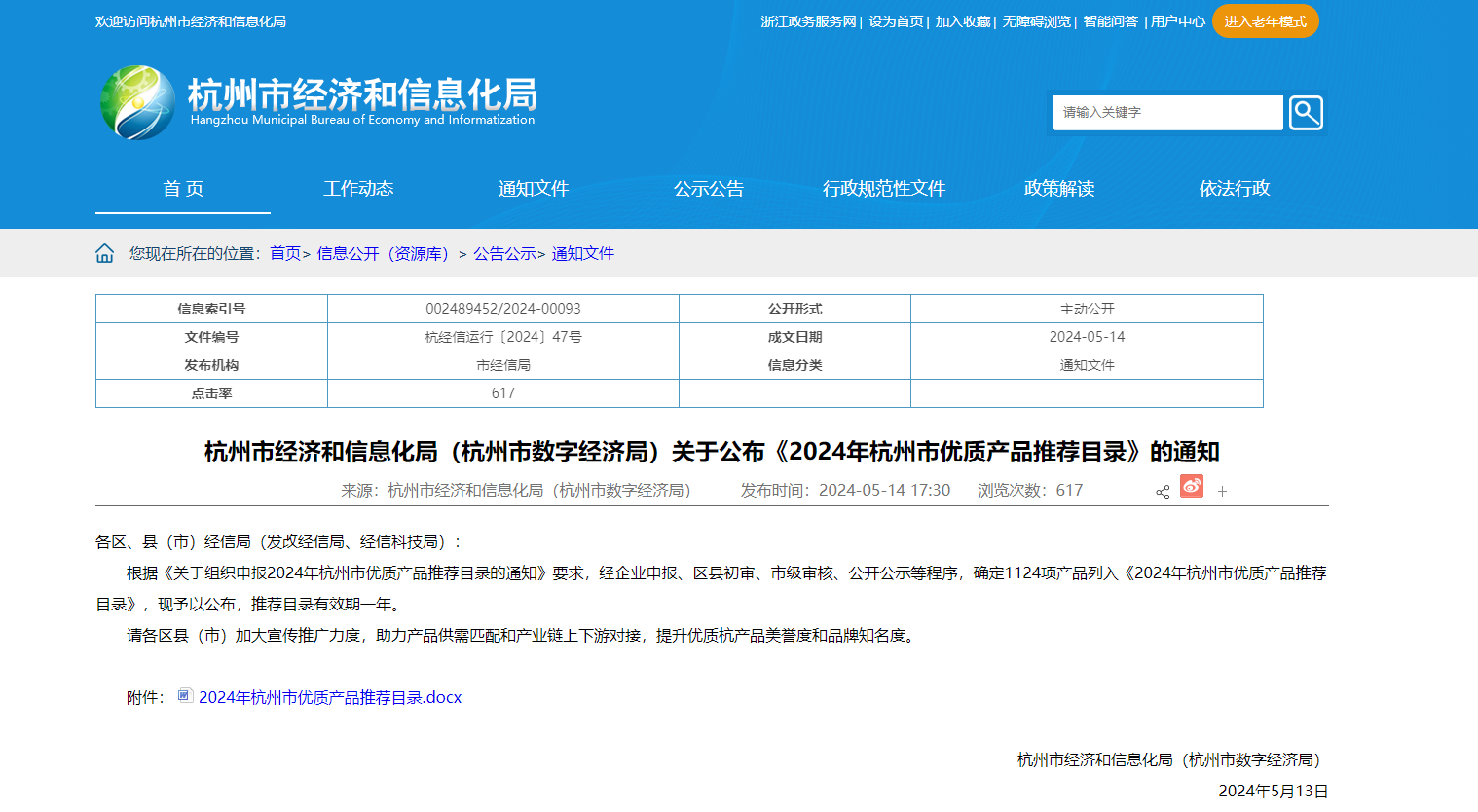Viewport: 1478px width, 812px height.
Task: Click the 文件编号 label cell
Action: pyautogui.click(x=211, y=337)
